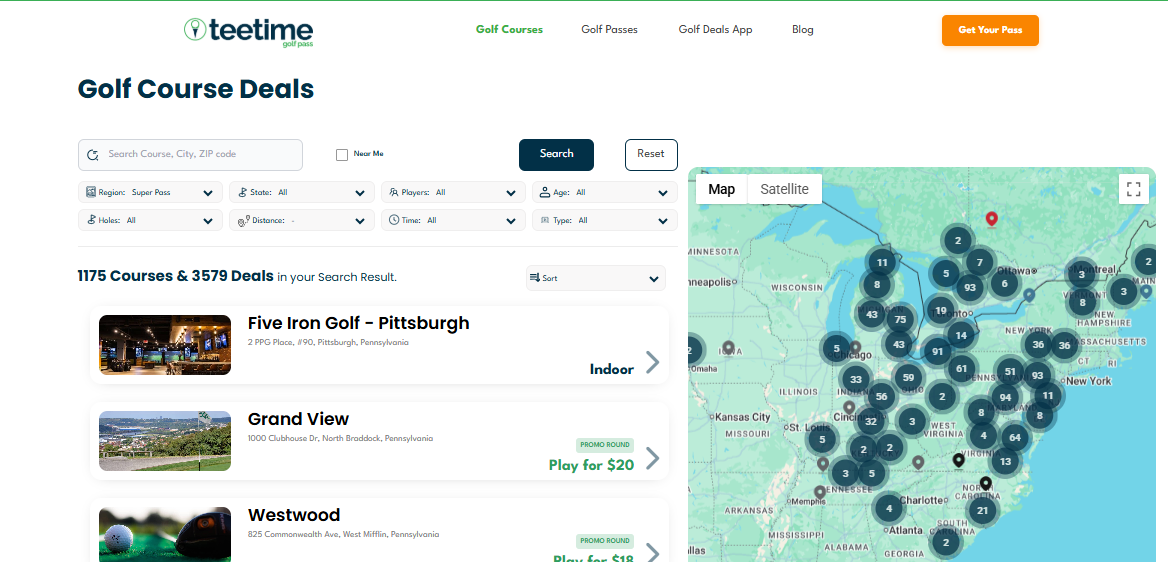The height and width of the screenshot is (562, 1168).
Task: Go to the Blog page
Action: pyautogui.click(x=802, y=30)
